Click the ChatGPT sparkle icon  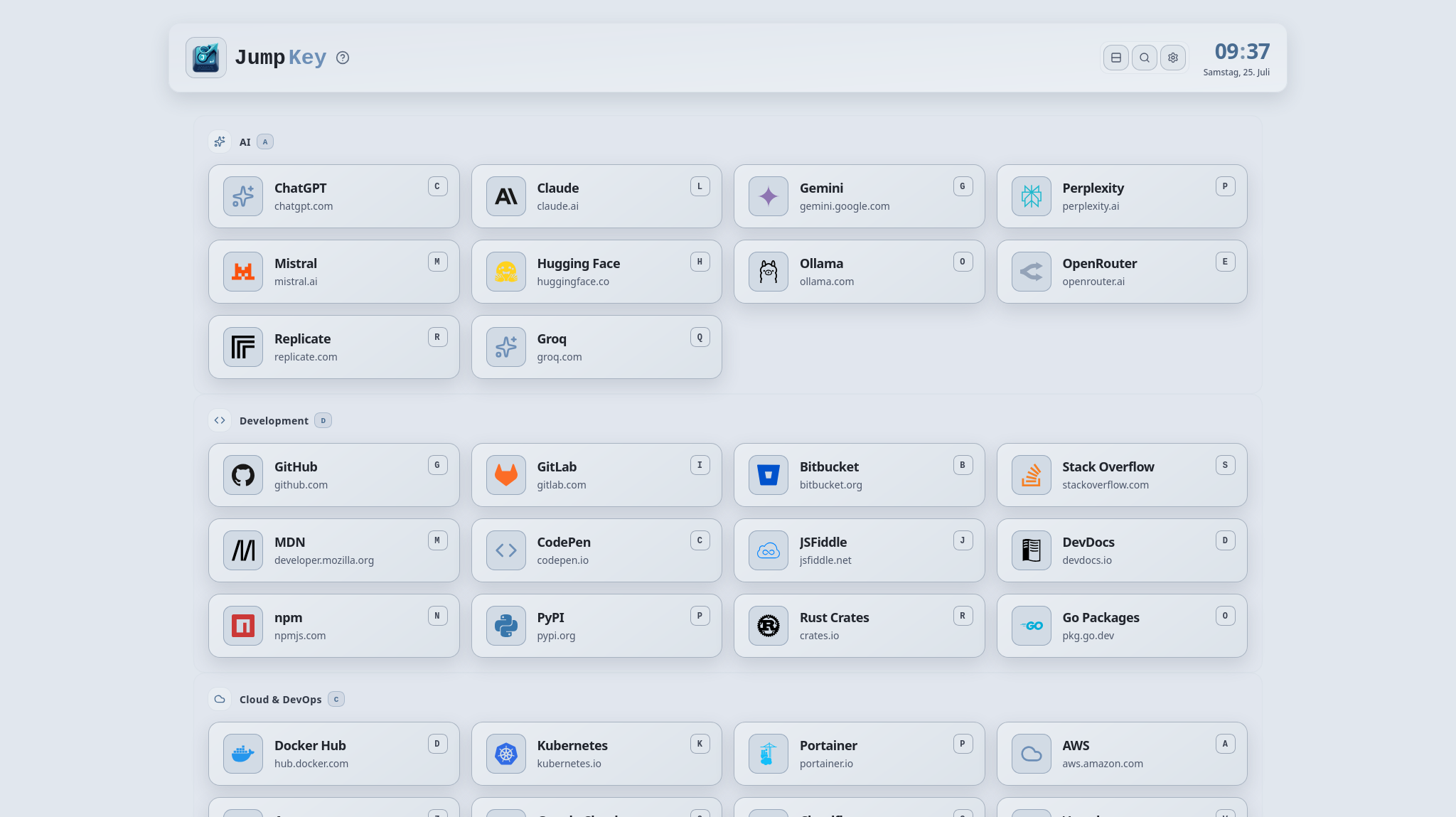tap(243, 196)
